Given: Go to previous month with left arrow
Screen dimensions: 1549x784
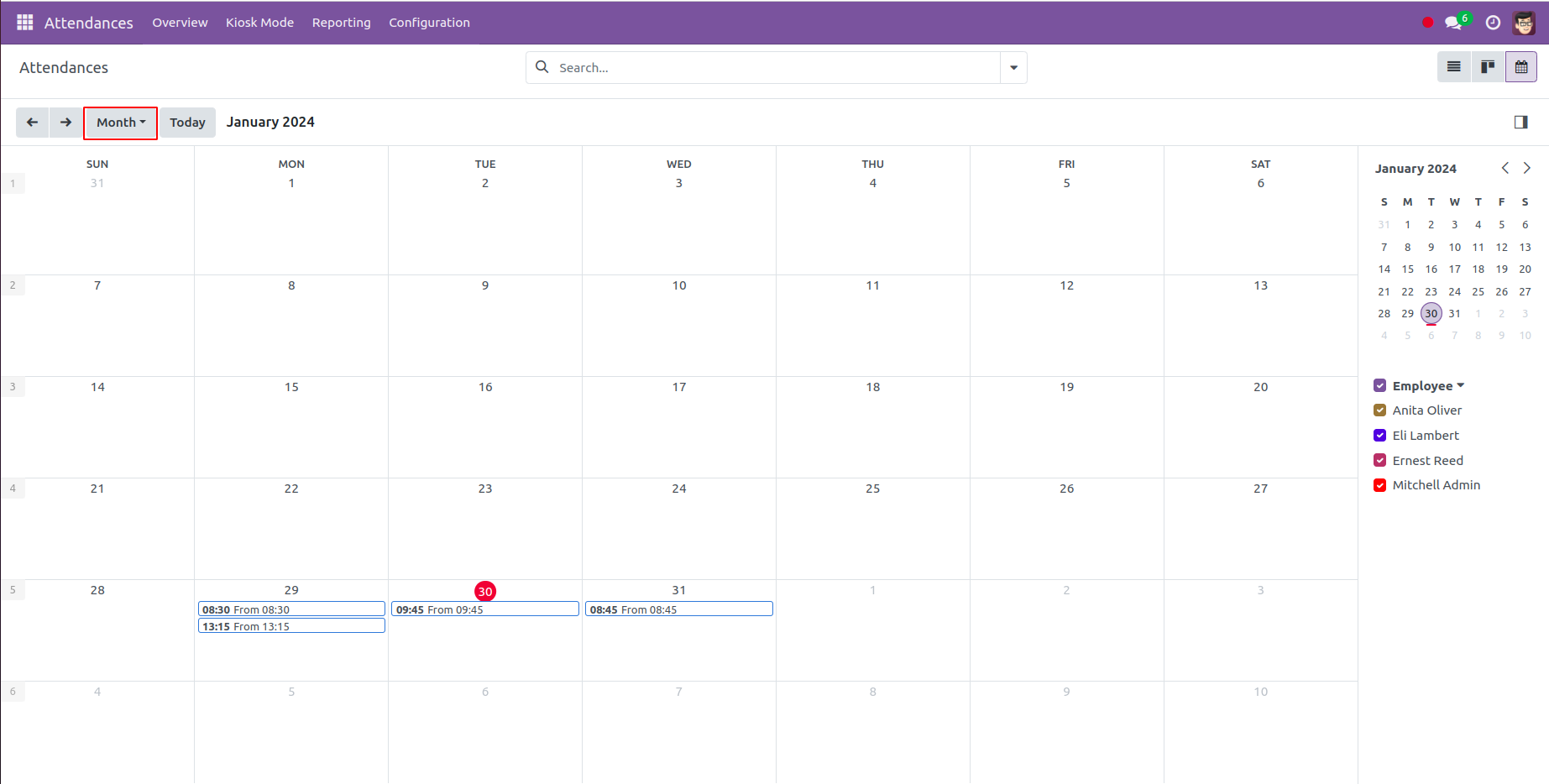Looking at the screenshot, I should 33,123.
